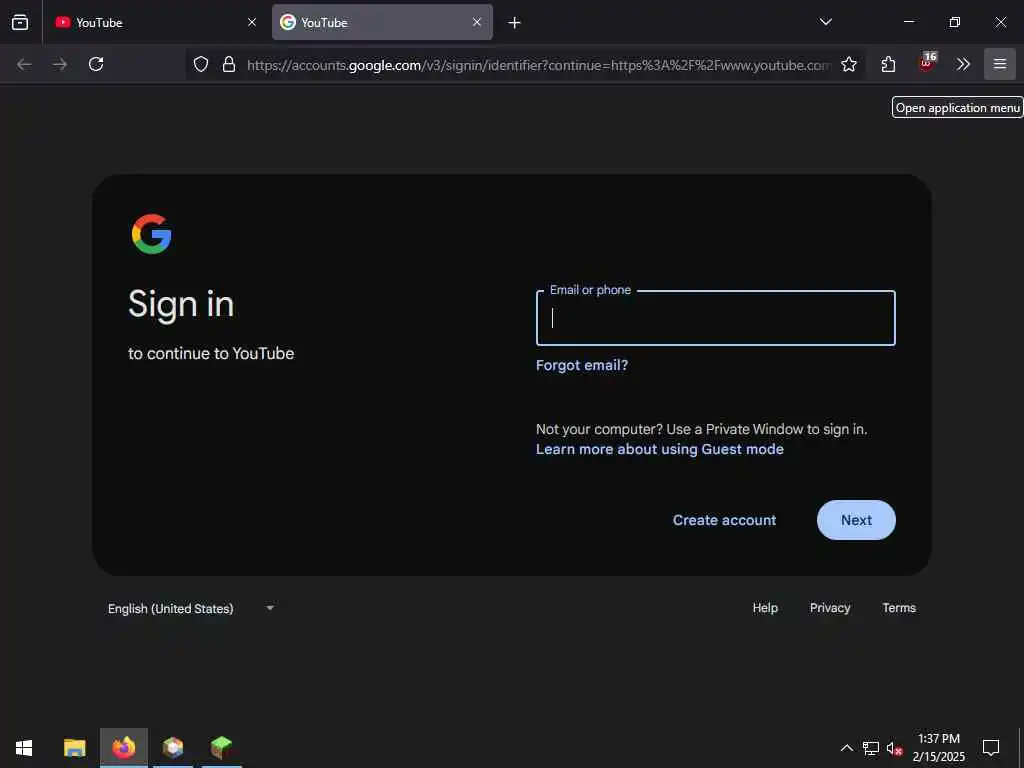Open the cube launcher taskbar icon

tap(173, 748)
